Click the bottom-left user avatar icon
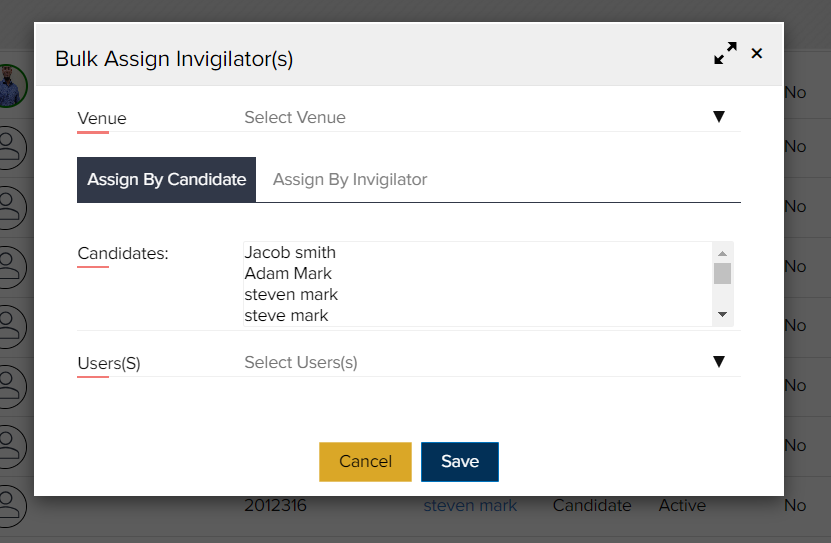831x543 pixels. click(x=11, y=505)
